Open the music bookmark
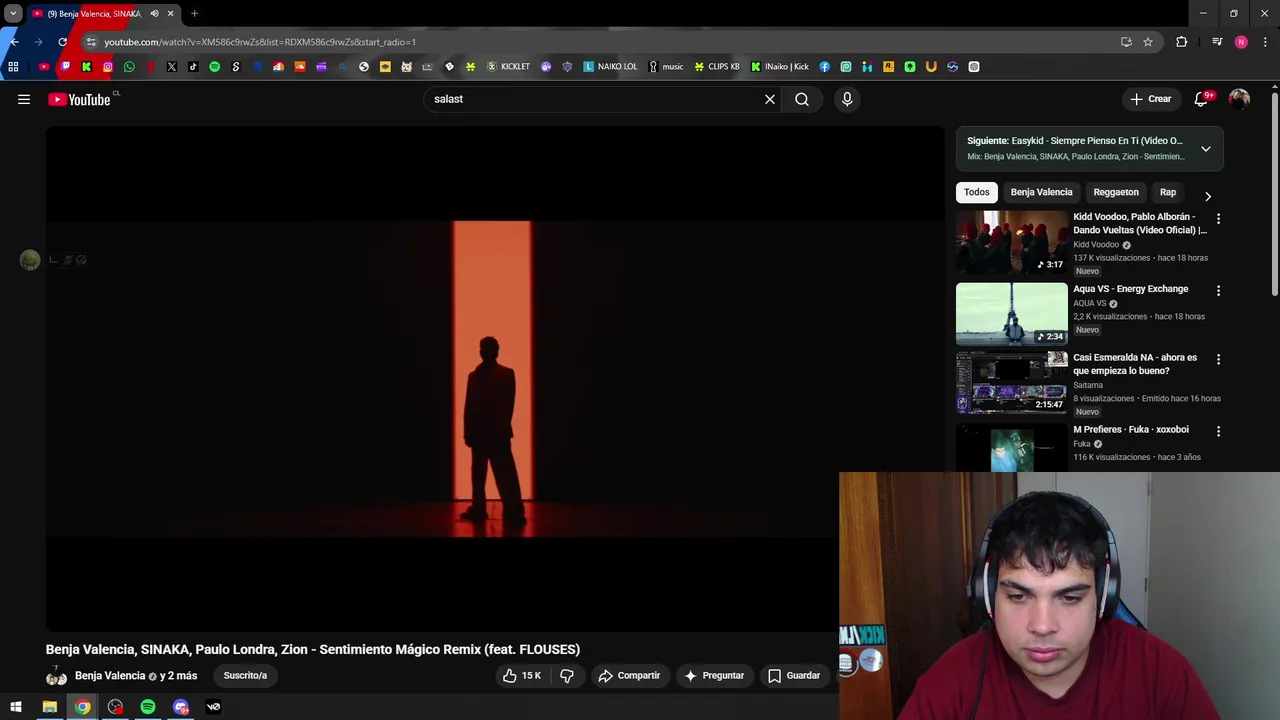 point(666,67)
